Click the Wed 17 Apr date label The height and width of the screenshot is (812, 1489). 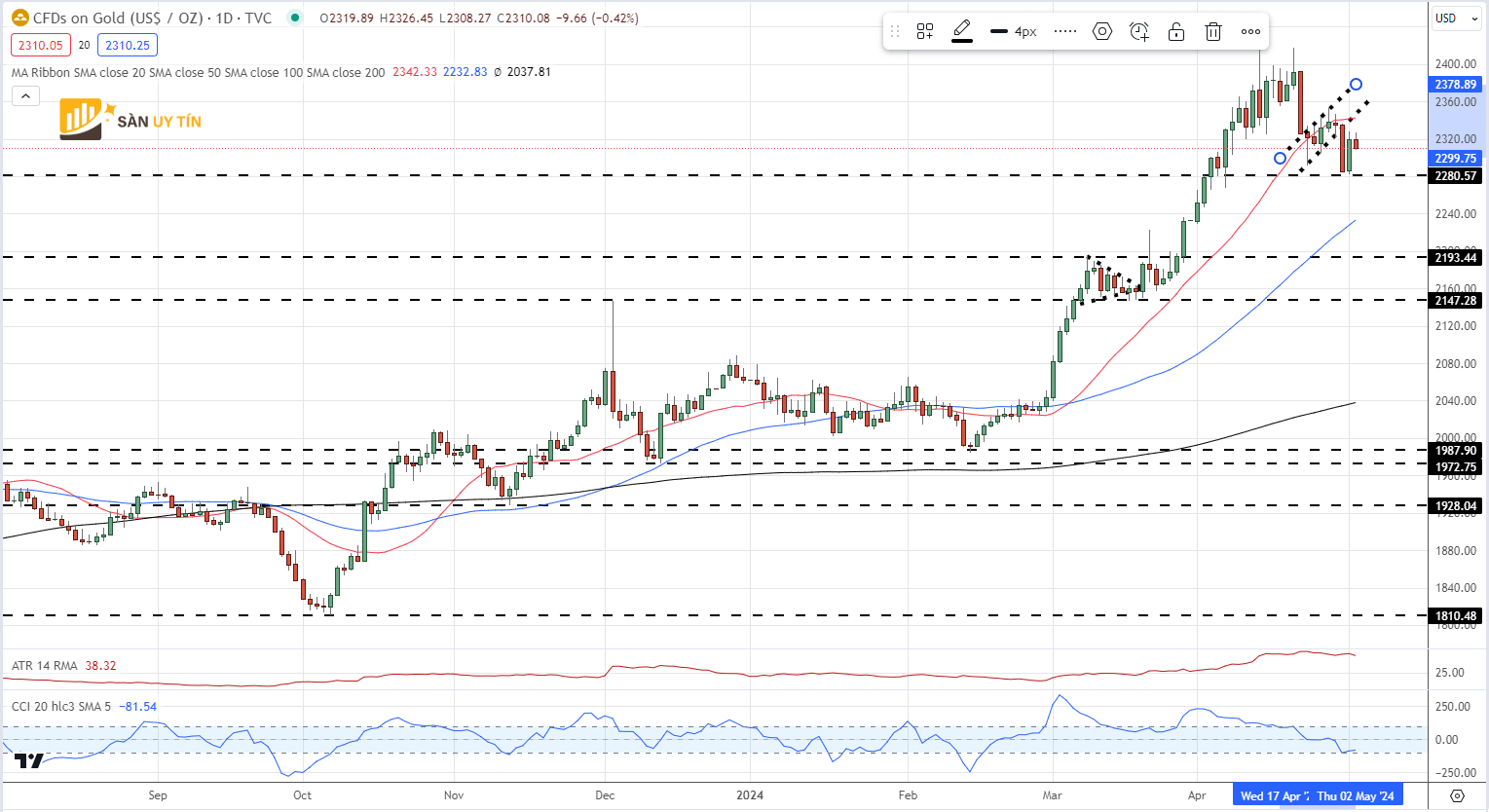click(x=1274, y=795)
